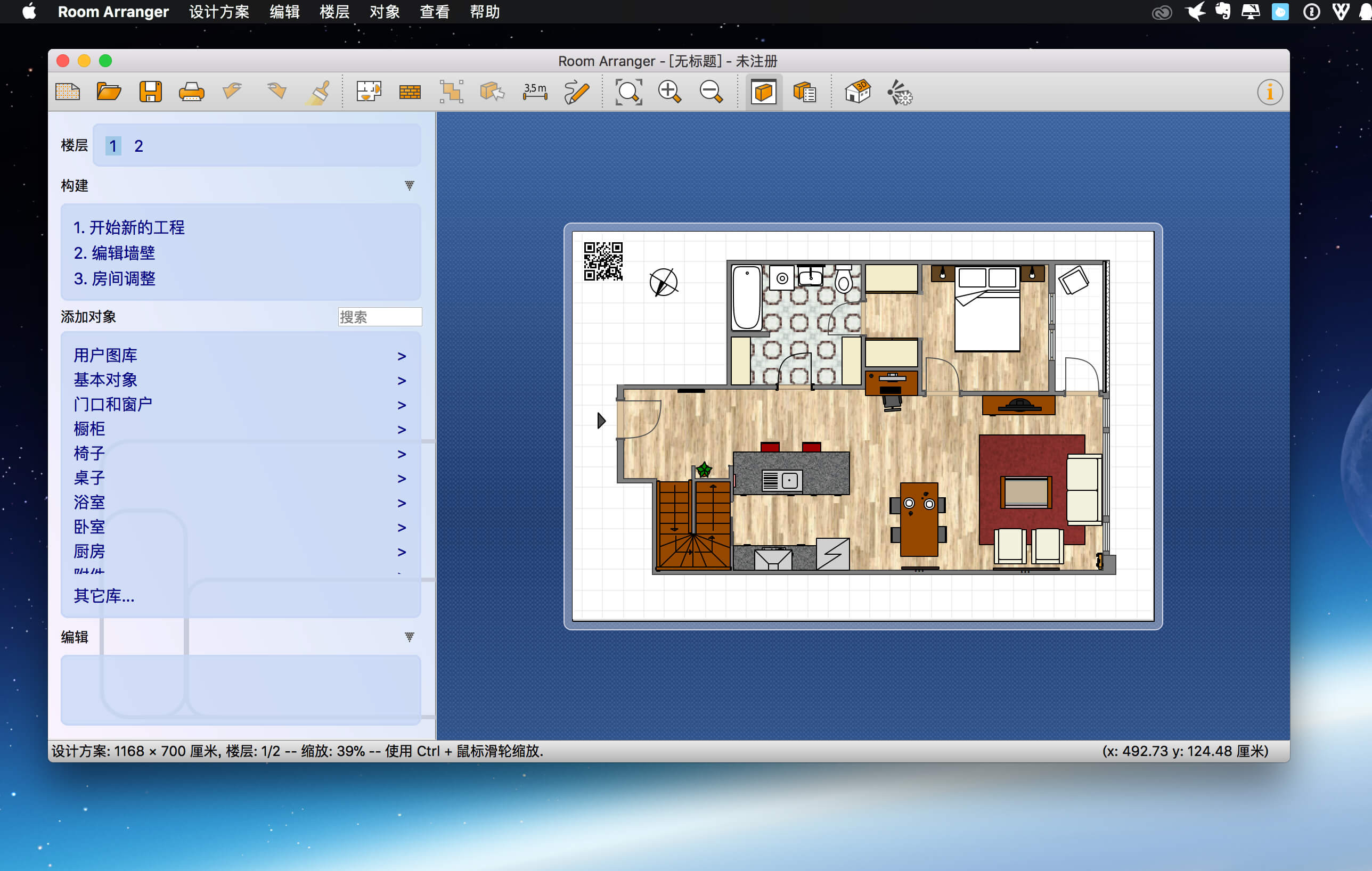This screenshot has height=871, width=1372.
Task: Open the 楼层 menu in menu bar
Action: pos(334,11)
